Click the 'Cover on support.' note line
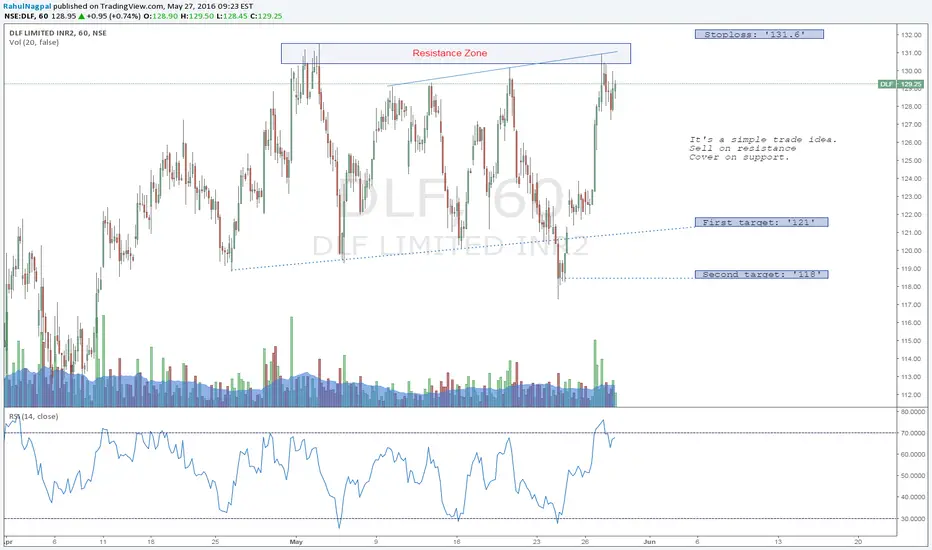This screenshot has width=932, height=550. click(x=739, y=157)
